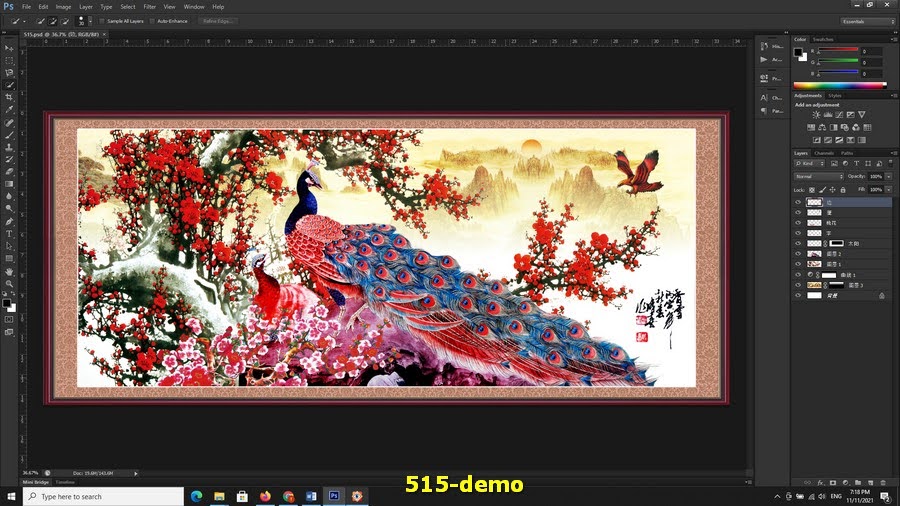Screen dimensions: 900x506
Task: Hide the topmost selected layer's eye icon
Action: [x=798, y=202]
